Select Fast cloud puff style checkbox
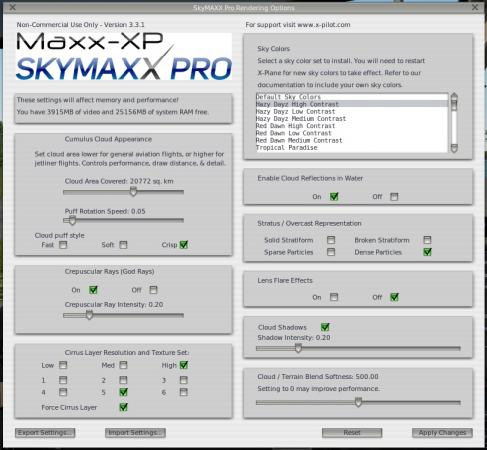 63,245
